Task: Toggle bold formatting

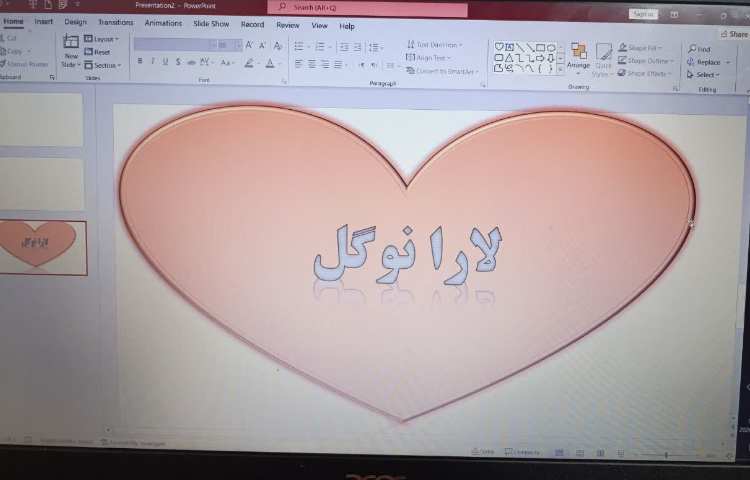Action: pyautogui.click(x=140, y=61)
